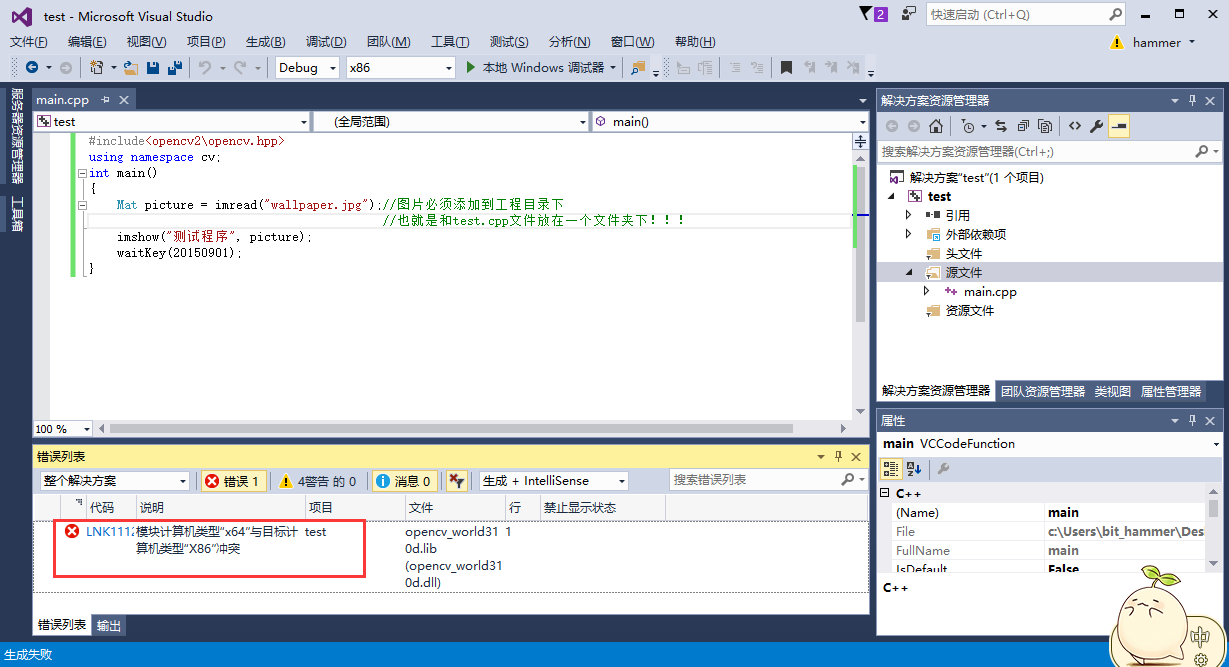The image size is (1229, 667).
Task: Click the Home icon in Solution Explorer
Action: click(x=936, y=126)
